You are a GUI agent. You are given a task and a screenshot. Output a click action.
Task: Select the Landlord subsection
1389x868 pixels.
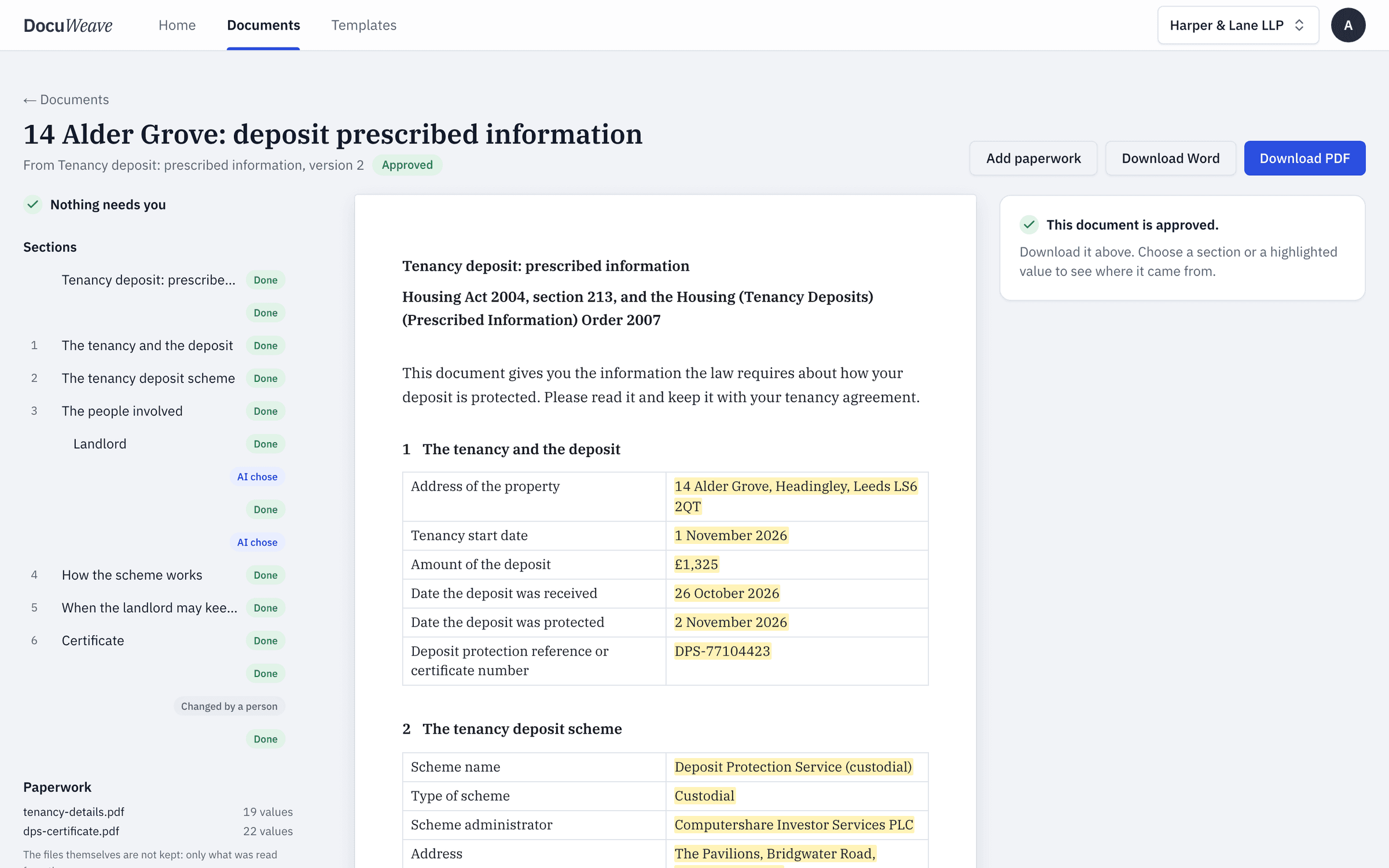click(155, 444)
